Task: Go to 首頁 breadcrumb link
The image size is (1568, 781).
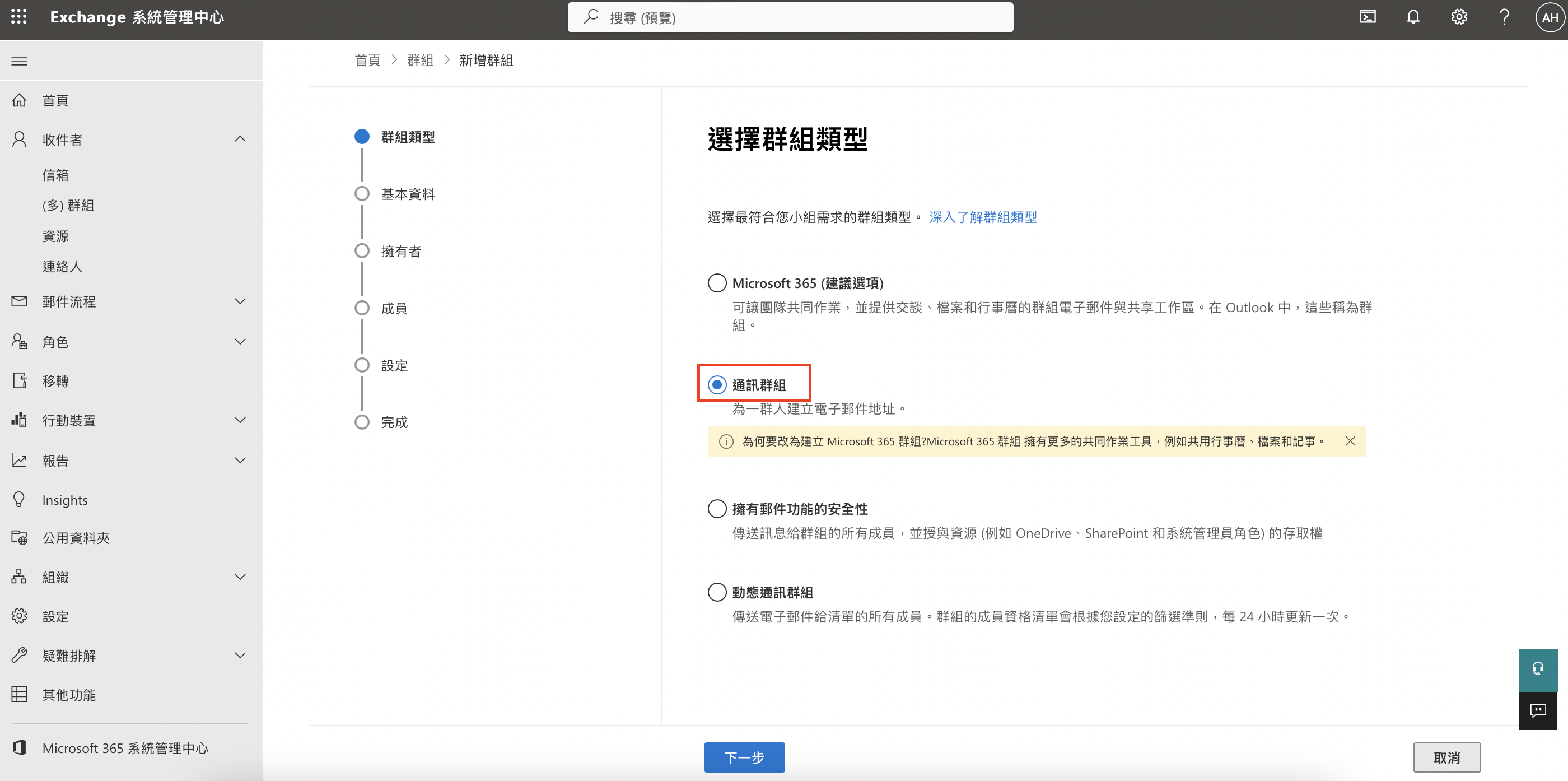Action: [368, 61]
